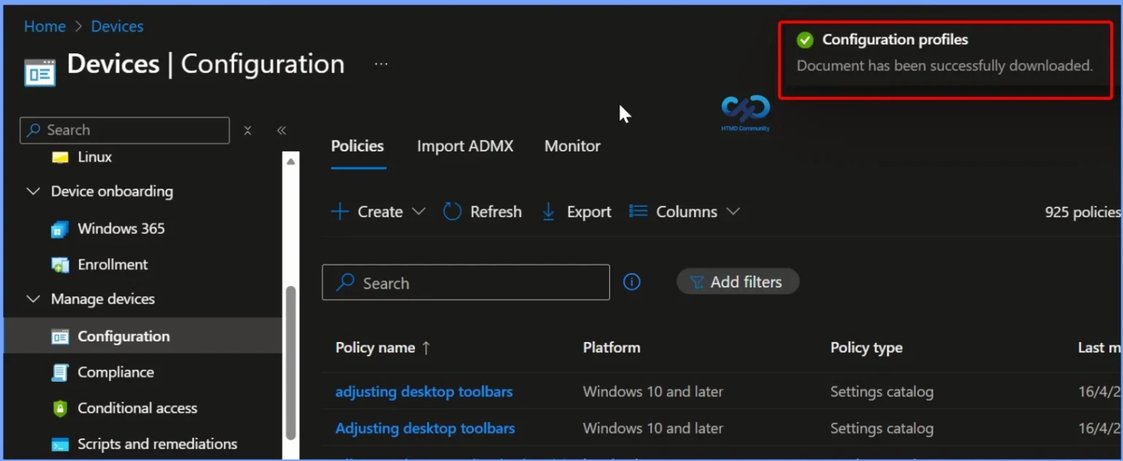The width and height of the screenshot is (1123, 461).
Task: Click the Columns list icon
Action: [637, 211]
